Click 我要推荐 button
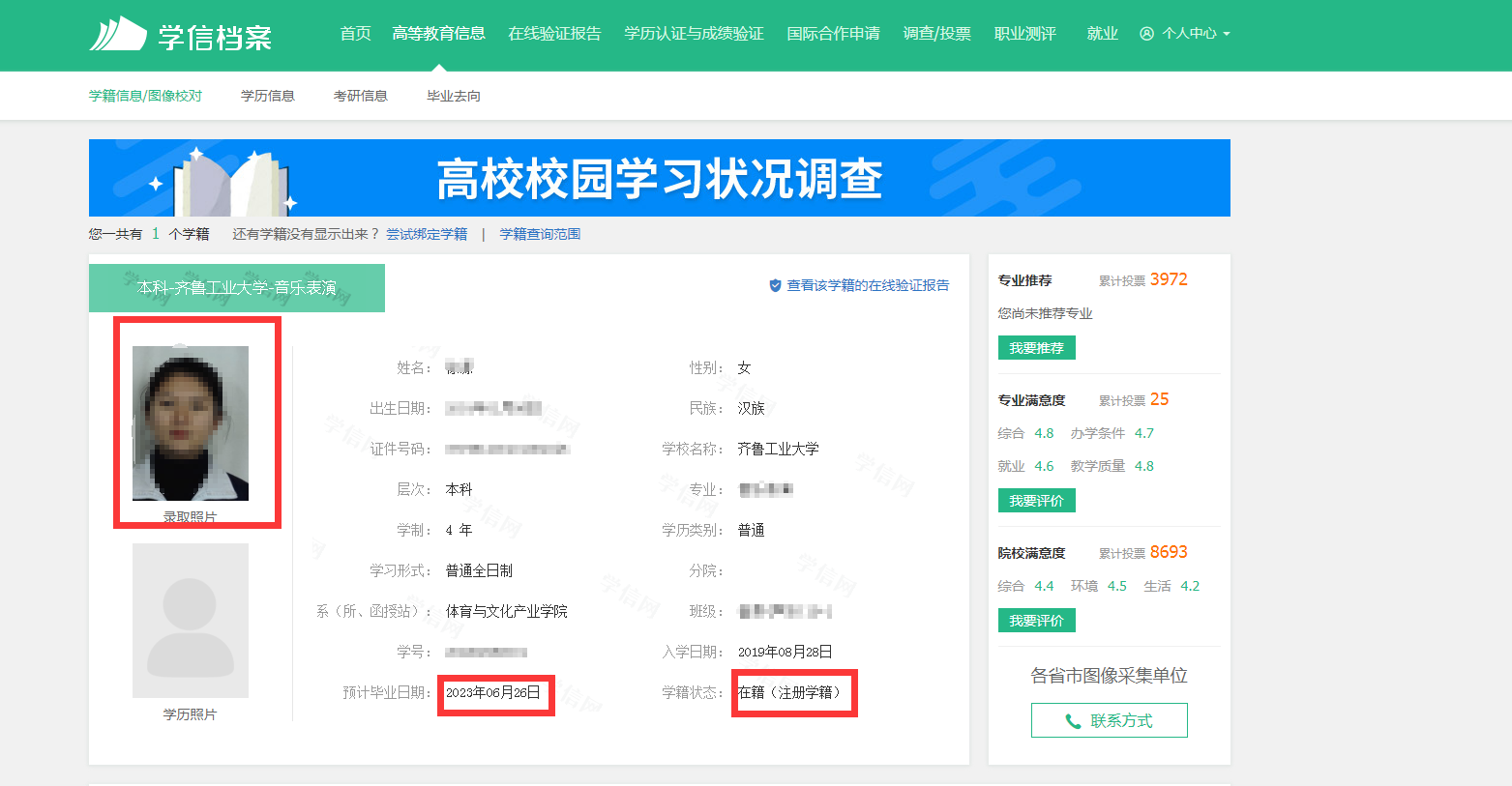This screenshot has width=1512, height=786. 1037,348
